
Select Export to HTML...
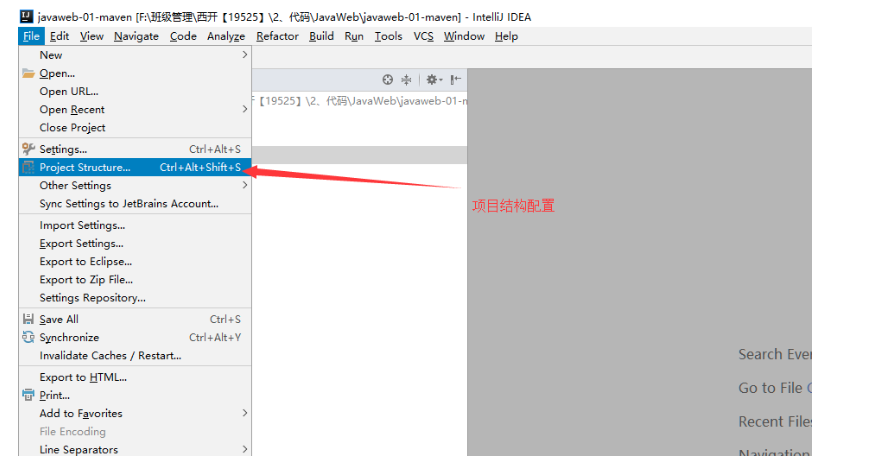[x=135, y=377]
